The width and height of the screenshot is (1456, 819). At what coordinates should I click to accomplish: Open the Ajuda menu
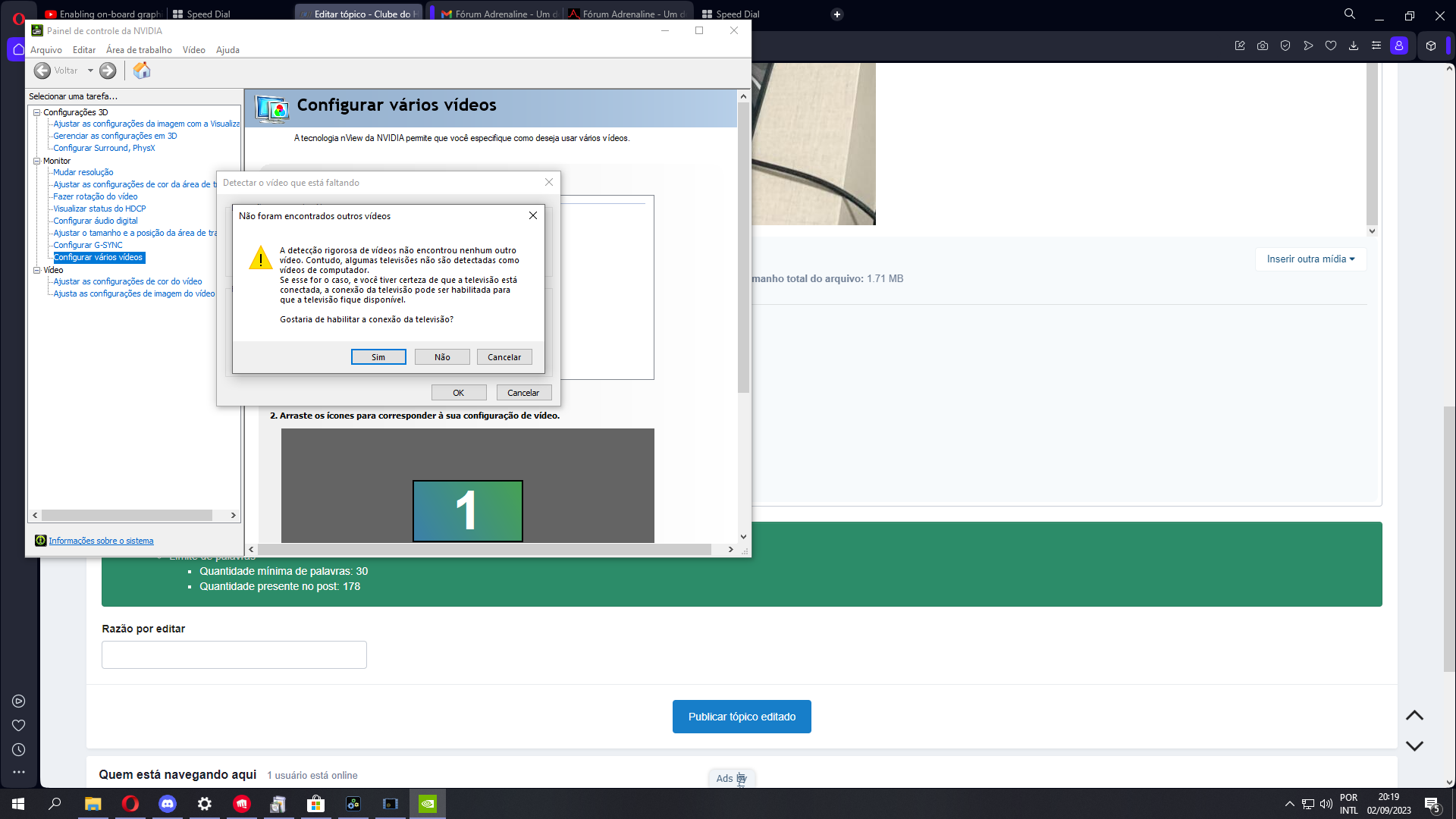(x=227, y=50)
